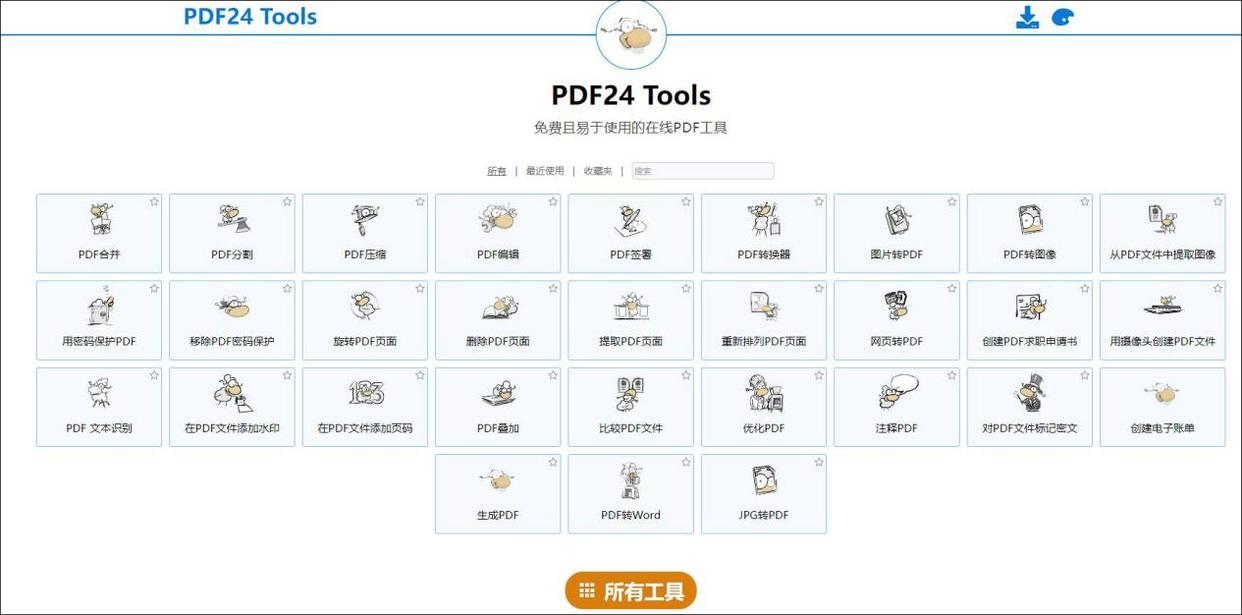Click the PDF签署 signing icon
The image size is (1242, 615).
click(x=631, y=220)
